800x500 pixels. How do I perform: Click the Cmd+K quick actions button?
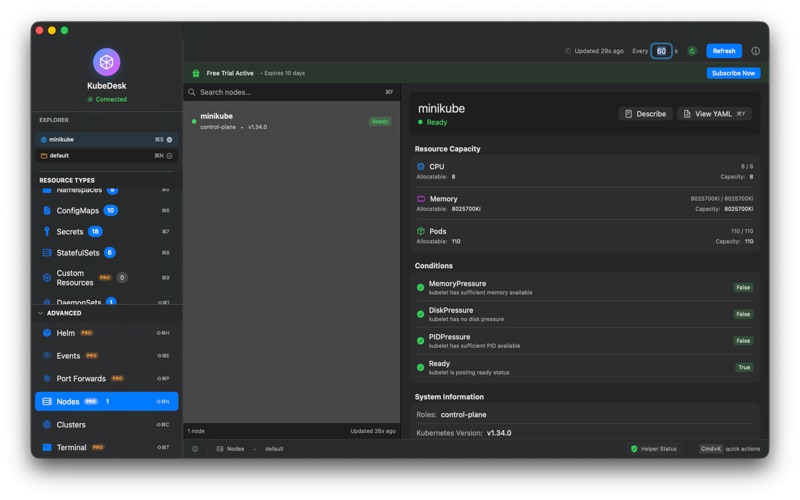(x=730, y=449)
